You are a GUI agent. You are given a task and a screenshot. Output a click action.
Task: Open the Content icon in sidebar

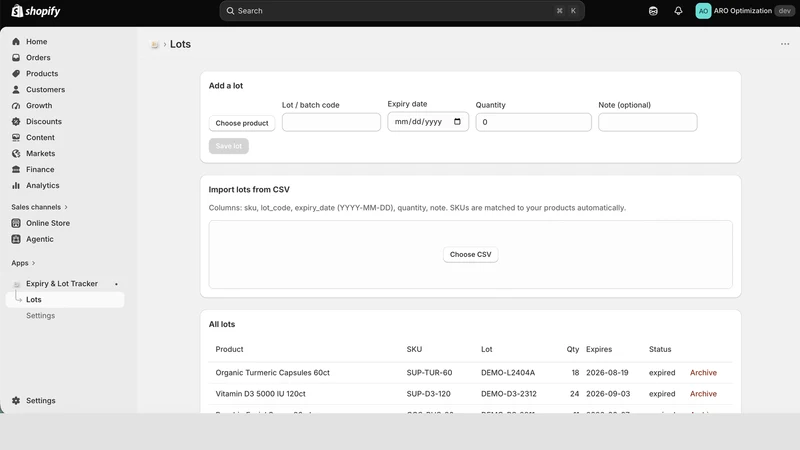[16, 137]
